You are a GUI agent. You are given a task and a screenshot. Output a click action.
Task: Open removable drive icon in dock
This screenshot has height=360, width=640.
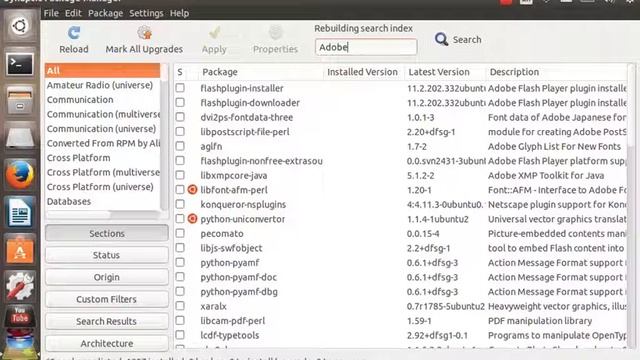20,138
